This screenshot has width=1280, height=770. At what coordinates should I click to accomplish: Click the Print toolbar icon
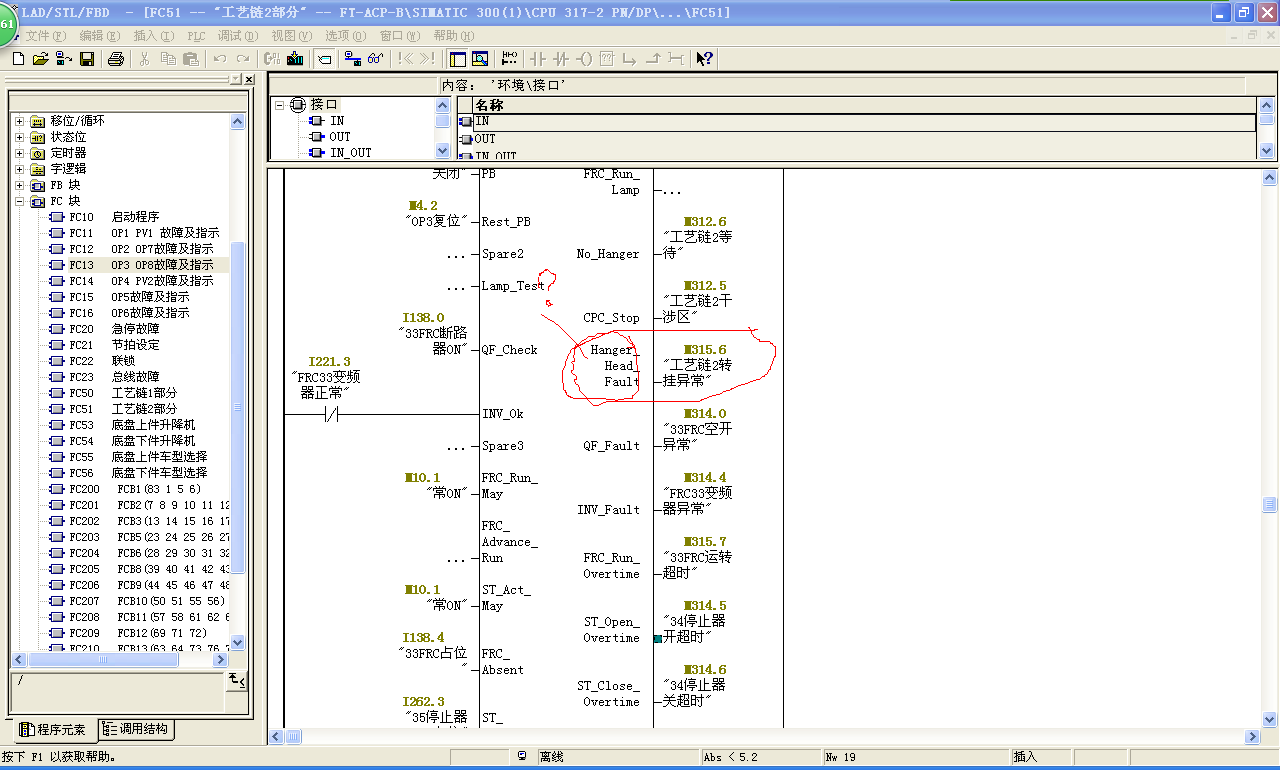tap(116, 59)
